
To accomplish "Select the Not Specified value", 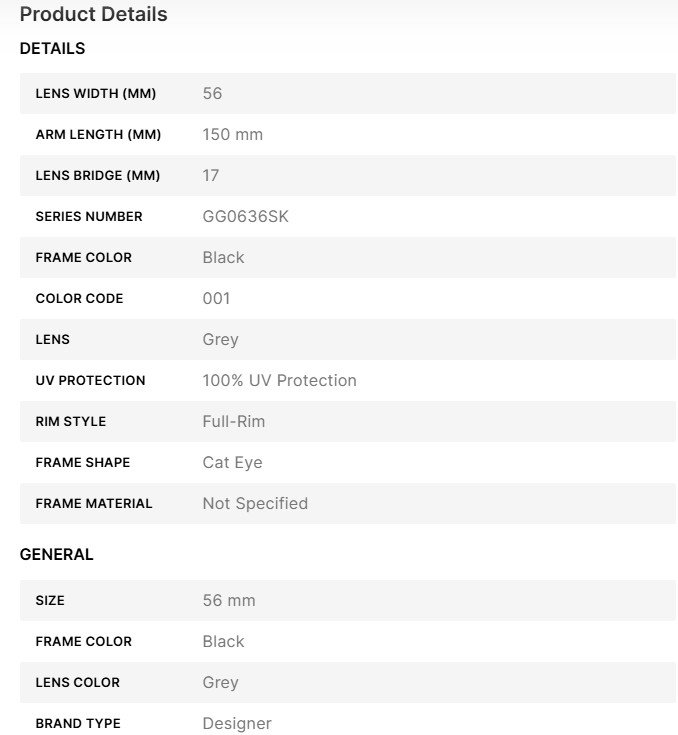I will (255, 503).
